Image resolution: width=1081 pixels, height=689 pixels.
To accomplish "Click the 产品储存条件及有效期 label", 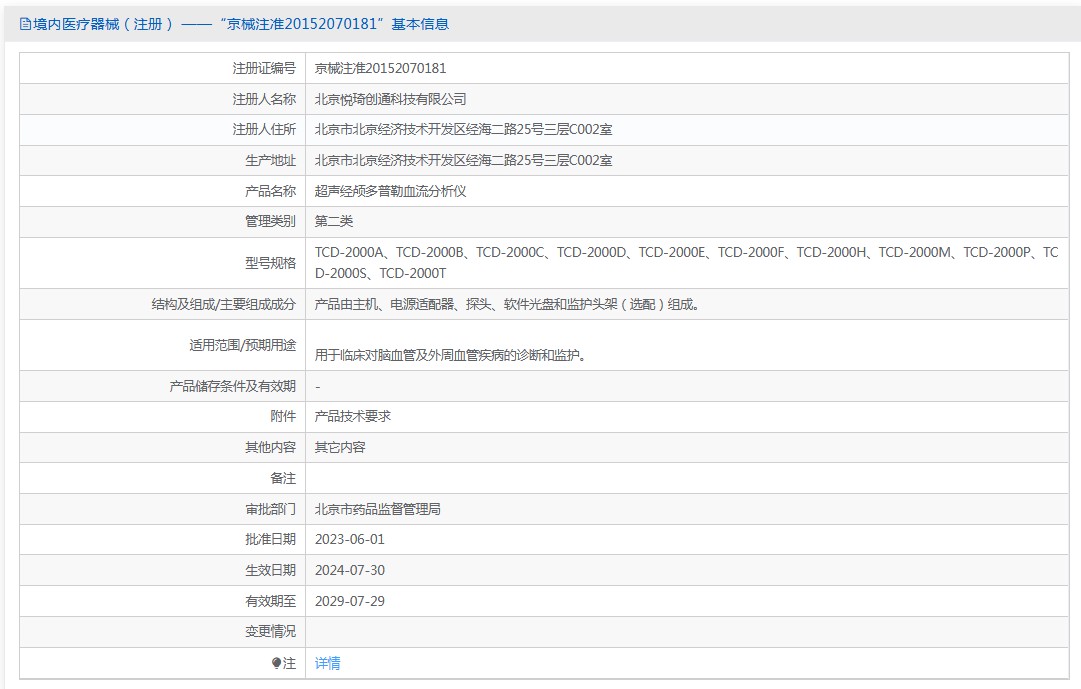I will click(232, 386).
